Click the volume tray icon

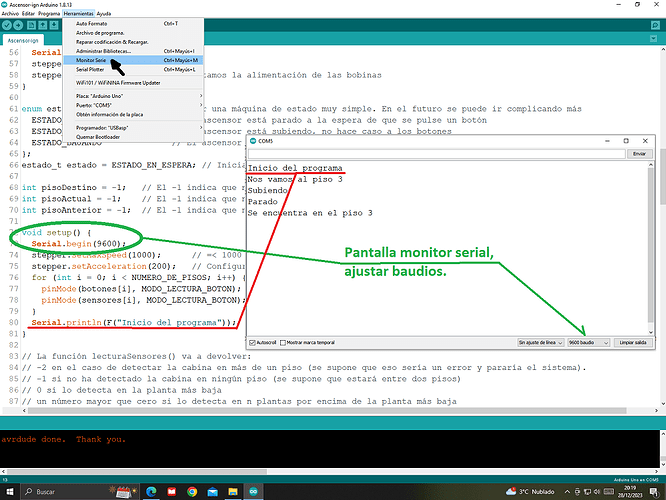click(597, 492)
